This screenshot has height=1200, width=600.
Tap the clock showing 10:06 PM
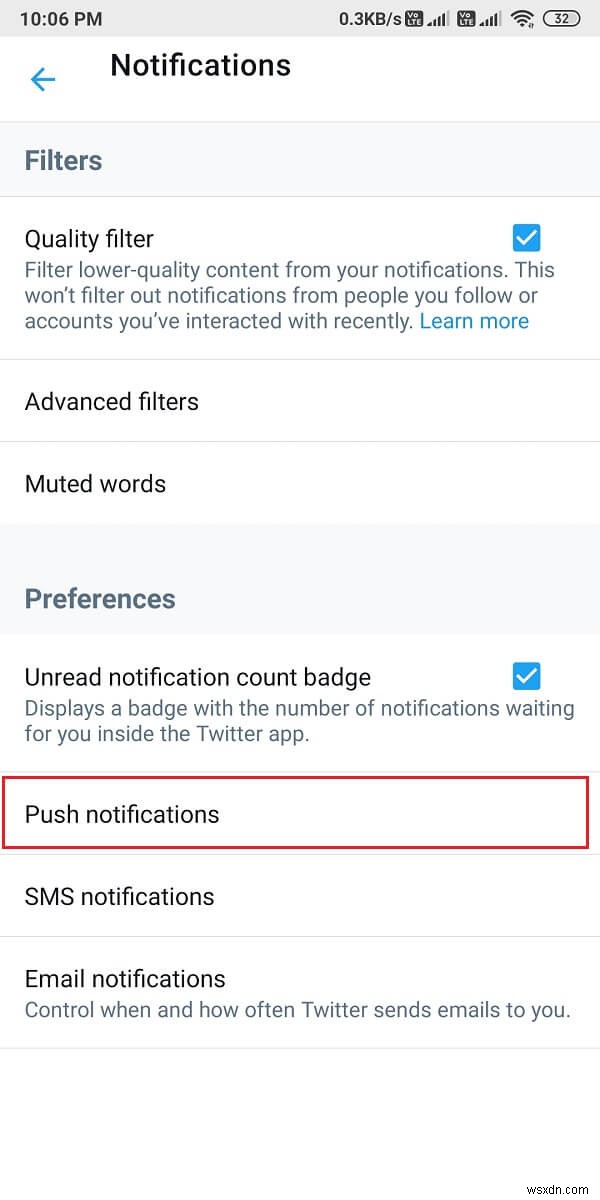point(60,18)
